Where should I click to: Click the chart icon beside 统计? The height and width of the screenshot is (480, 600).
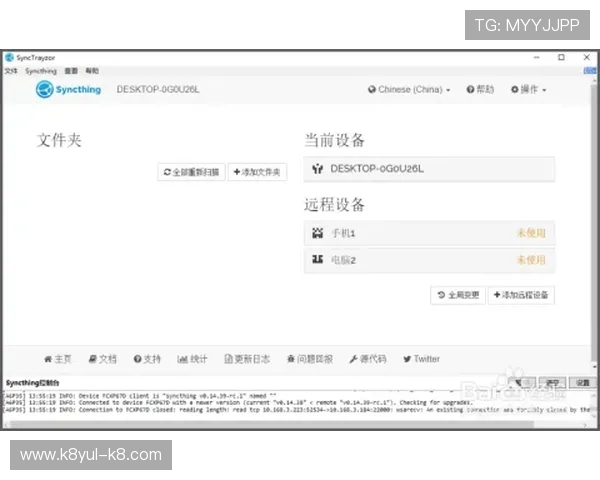(182, 359)
